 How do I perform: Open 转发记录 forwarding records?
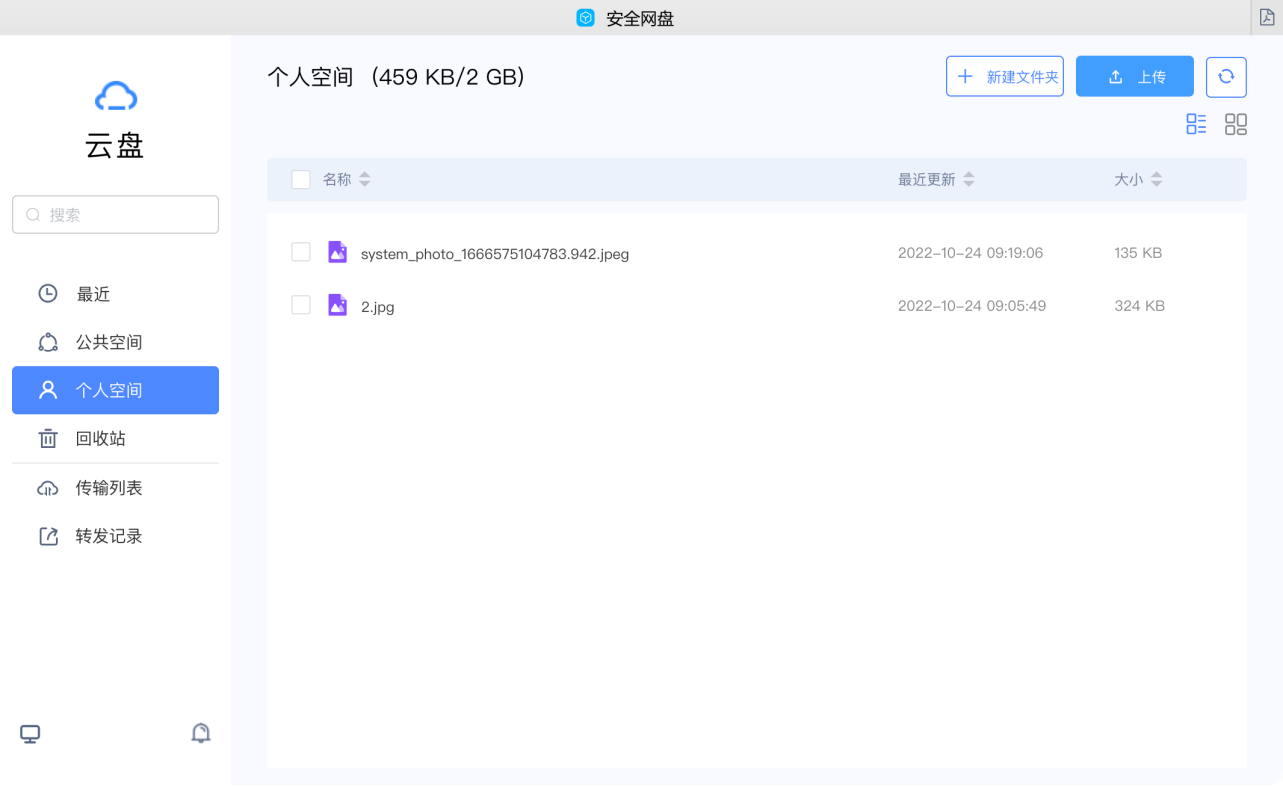[x=110, y=535]
